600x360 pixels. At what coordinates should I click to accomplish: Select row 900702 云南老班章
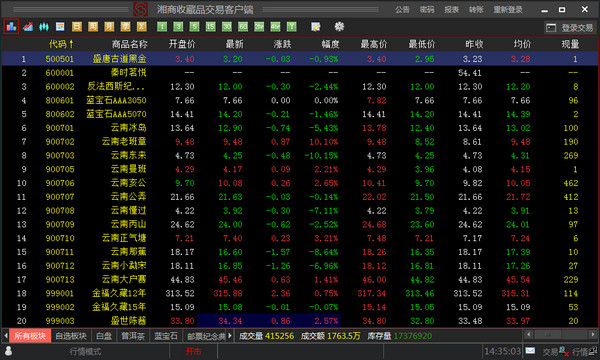300,142
